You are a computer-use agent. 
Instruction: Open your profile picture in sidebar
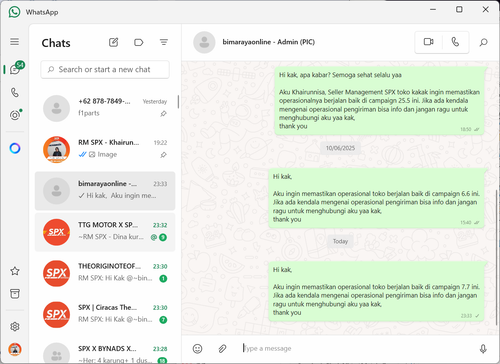[15, 349]
